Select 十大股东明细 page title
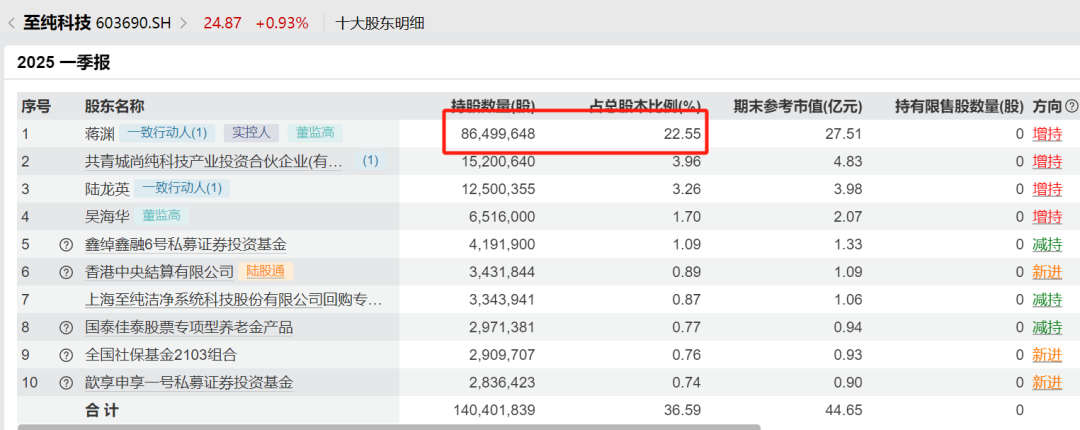The height and width of the screenshot is (430, 1080). tap(380, 23)
